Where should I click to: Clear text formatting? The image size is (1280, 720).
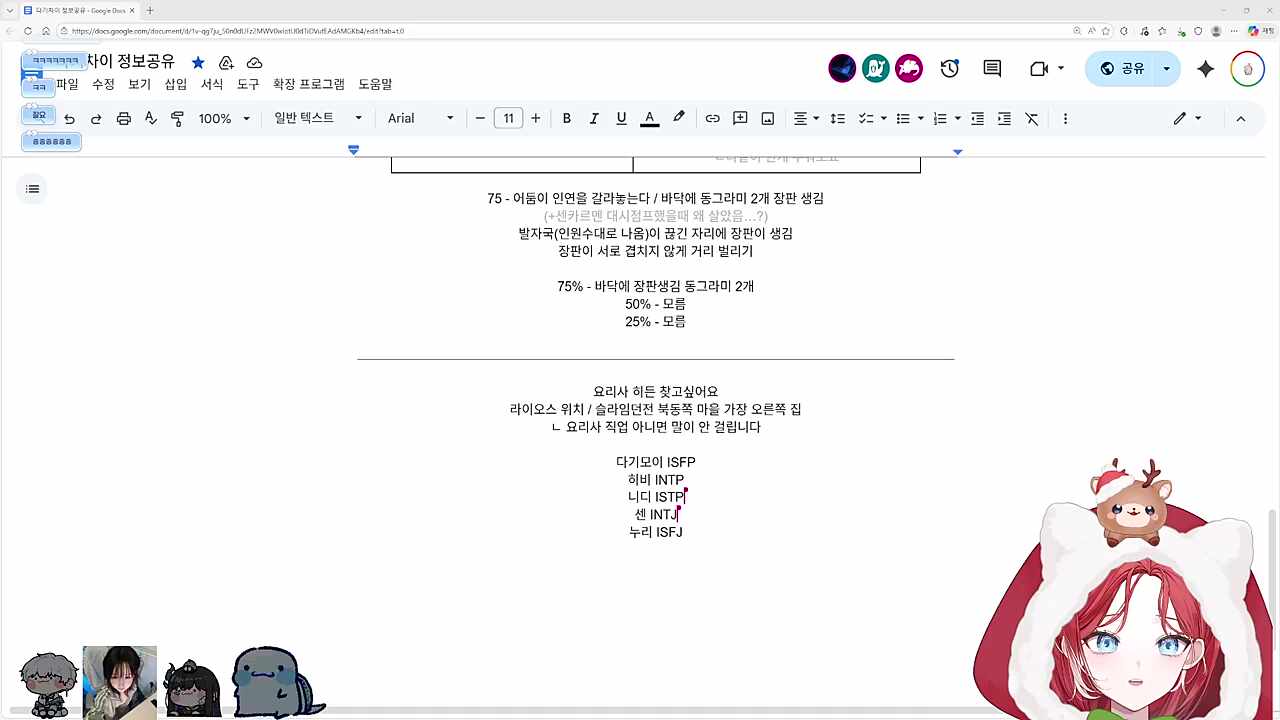1031,118
